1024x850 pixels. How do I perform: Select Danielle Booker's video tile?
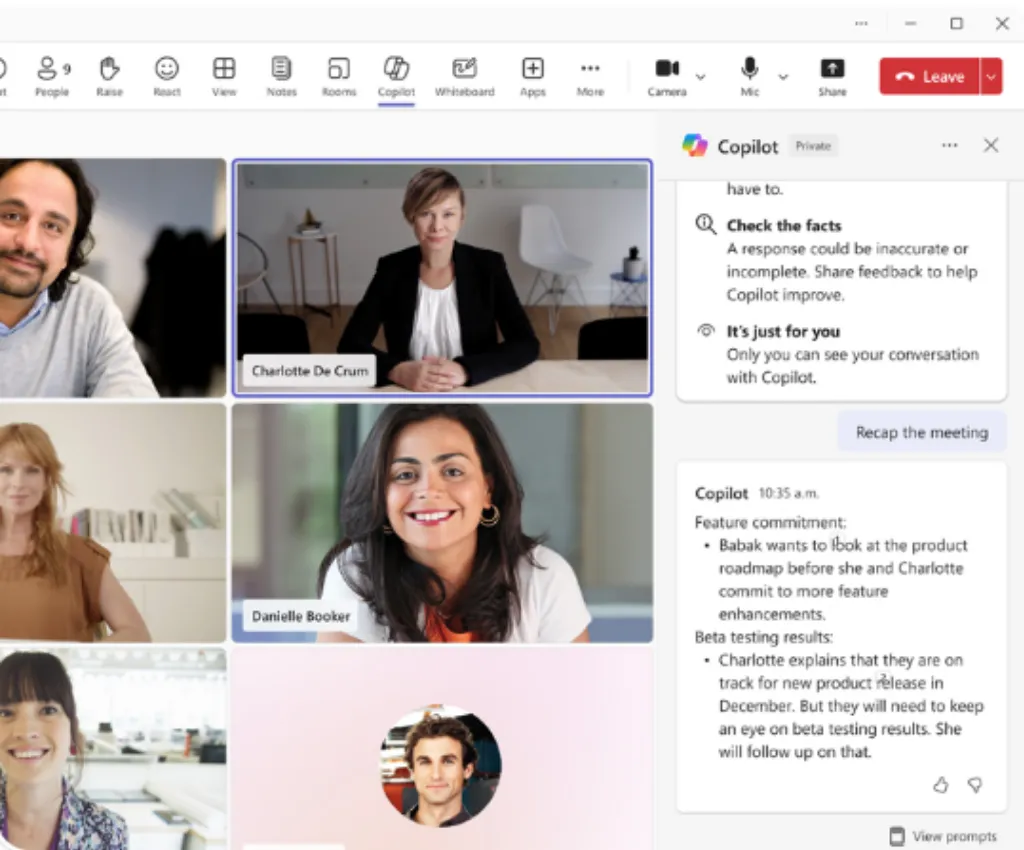442,523
